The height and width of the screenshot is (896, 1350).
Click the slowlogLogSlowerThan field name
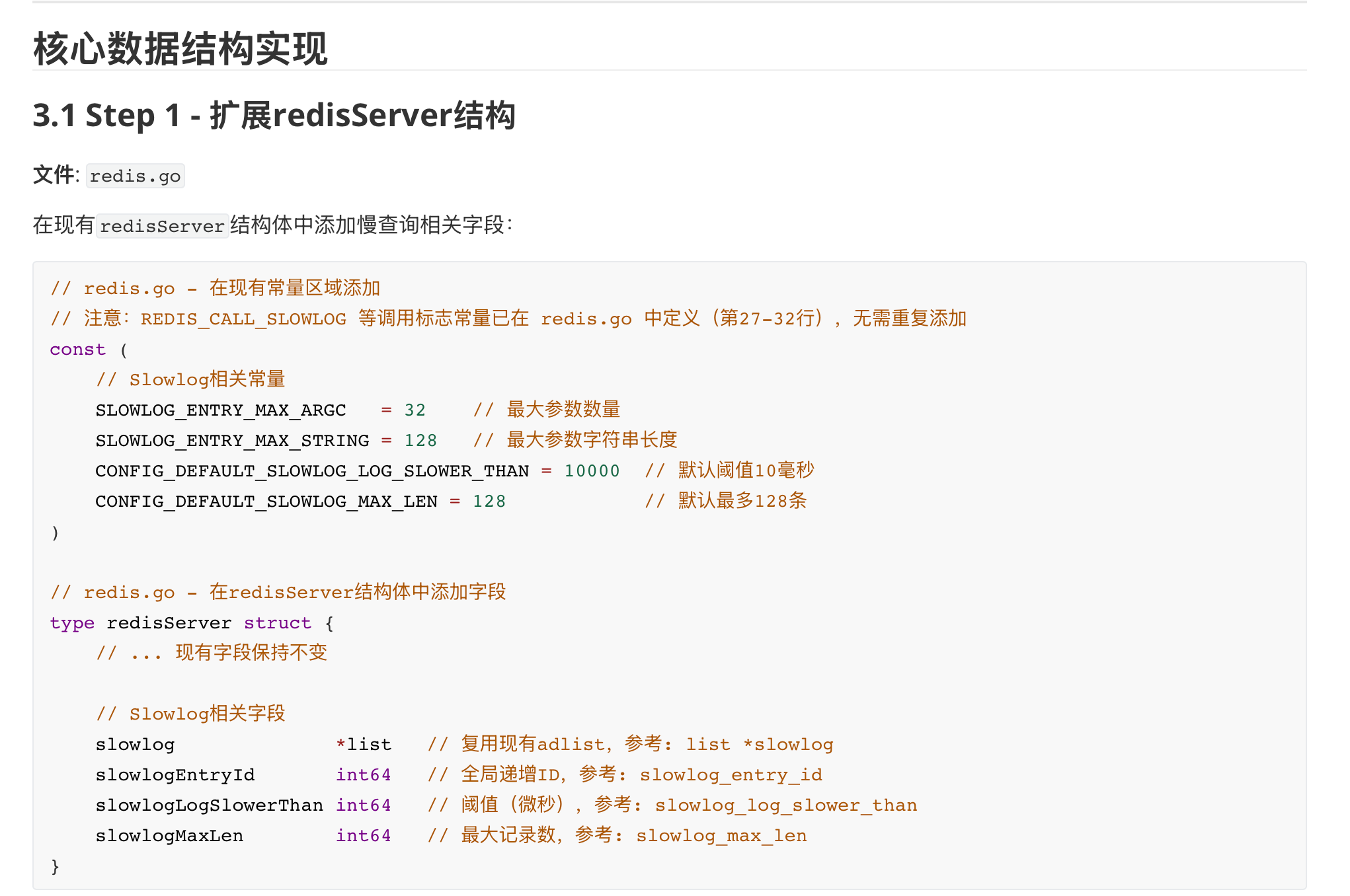pos(209,805)
